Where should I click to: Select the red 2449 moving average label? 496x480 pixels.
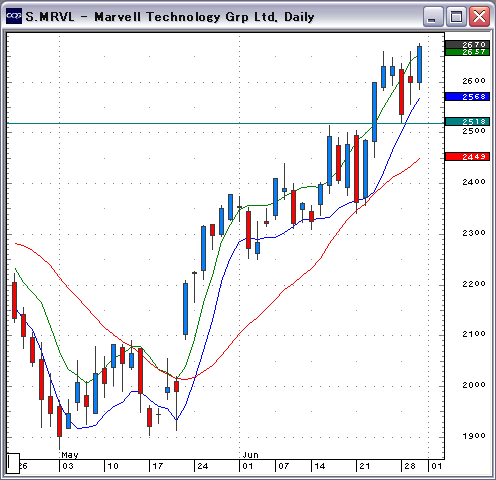click(467, 157)
